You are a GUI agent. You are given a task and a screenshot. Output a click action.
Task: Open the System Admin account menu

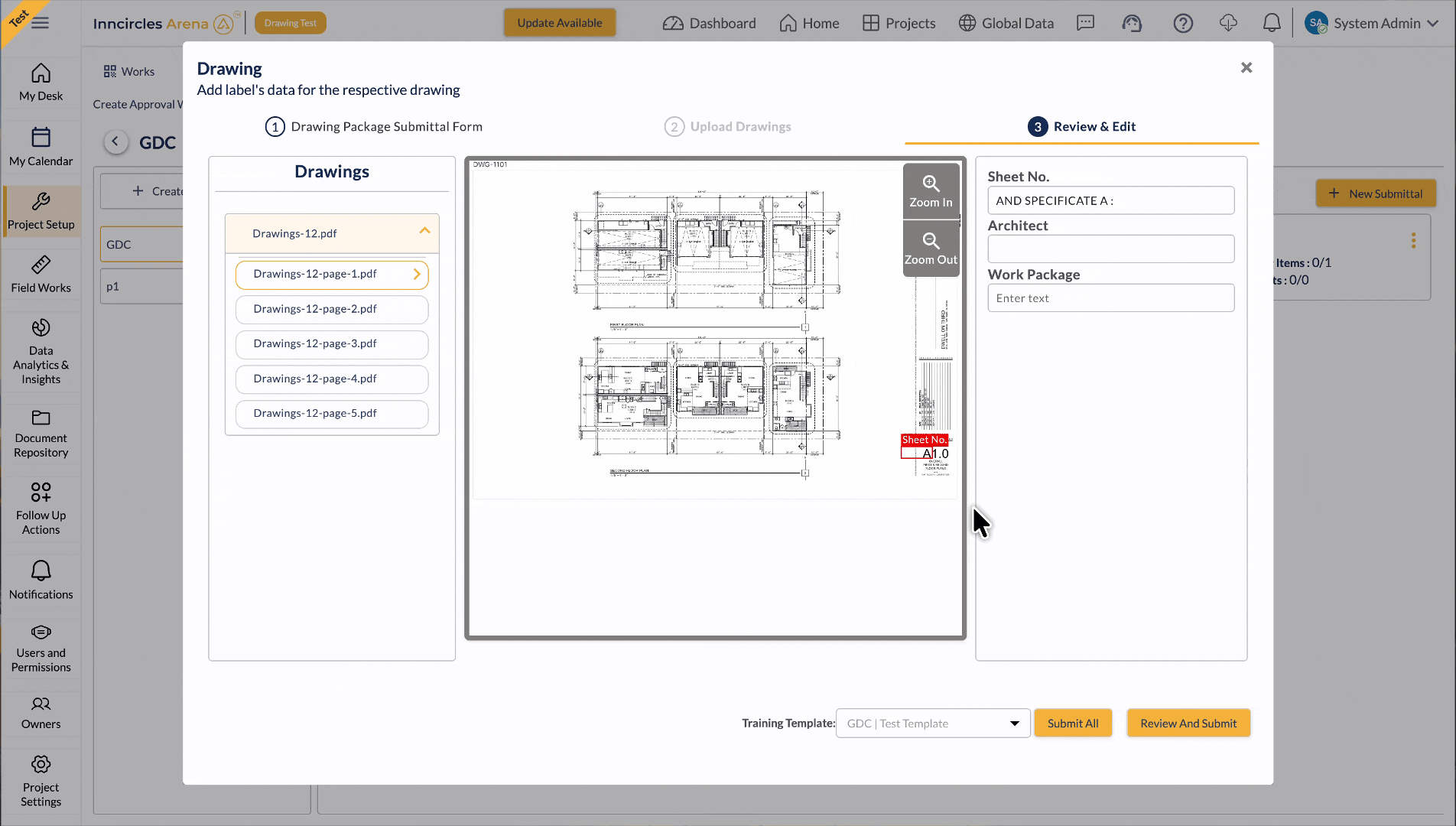click(x=1371, y=23)
